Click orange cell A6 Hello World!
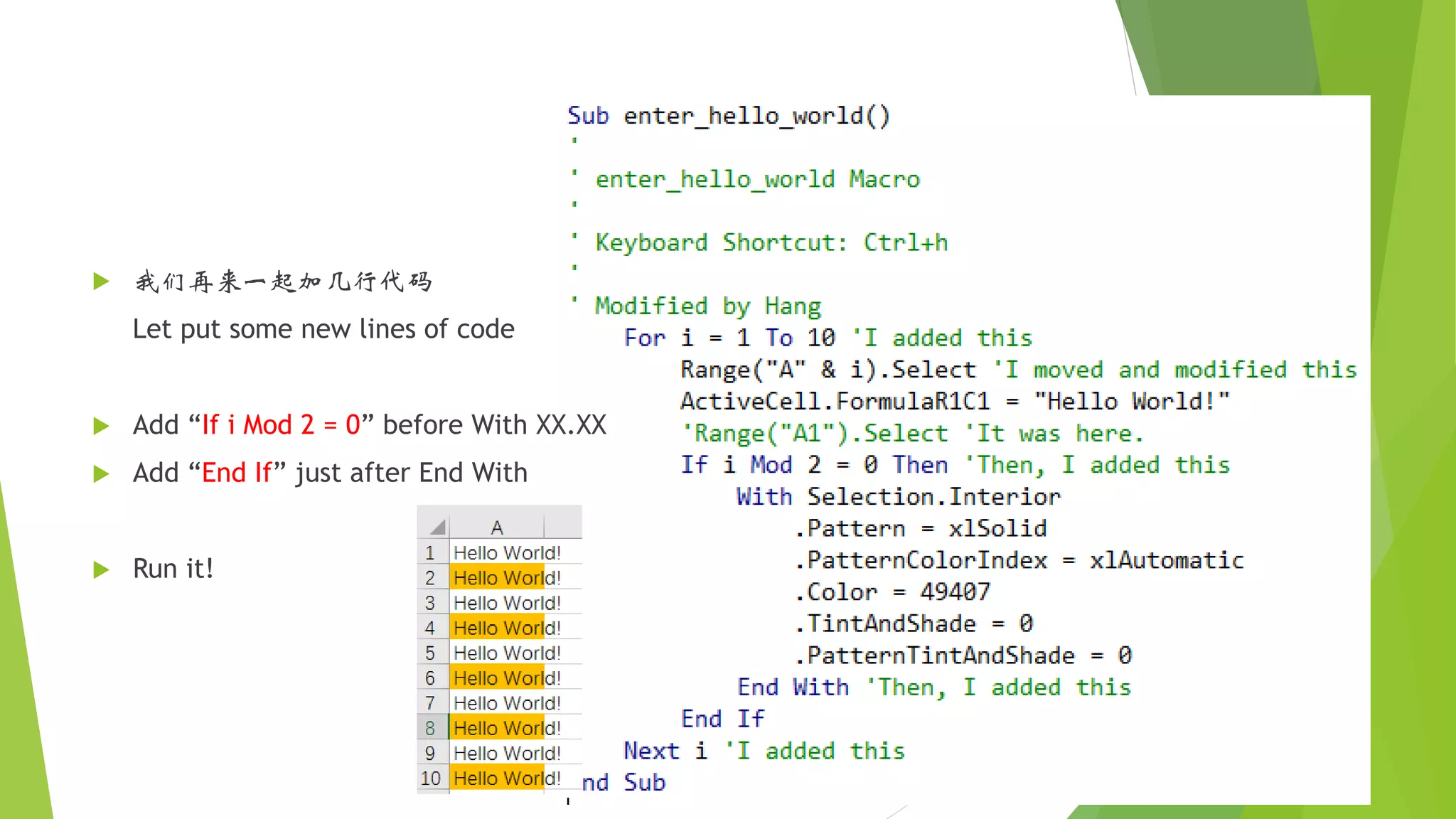 tap(497, 678)
